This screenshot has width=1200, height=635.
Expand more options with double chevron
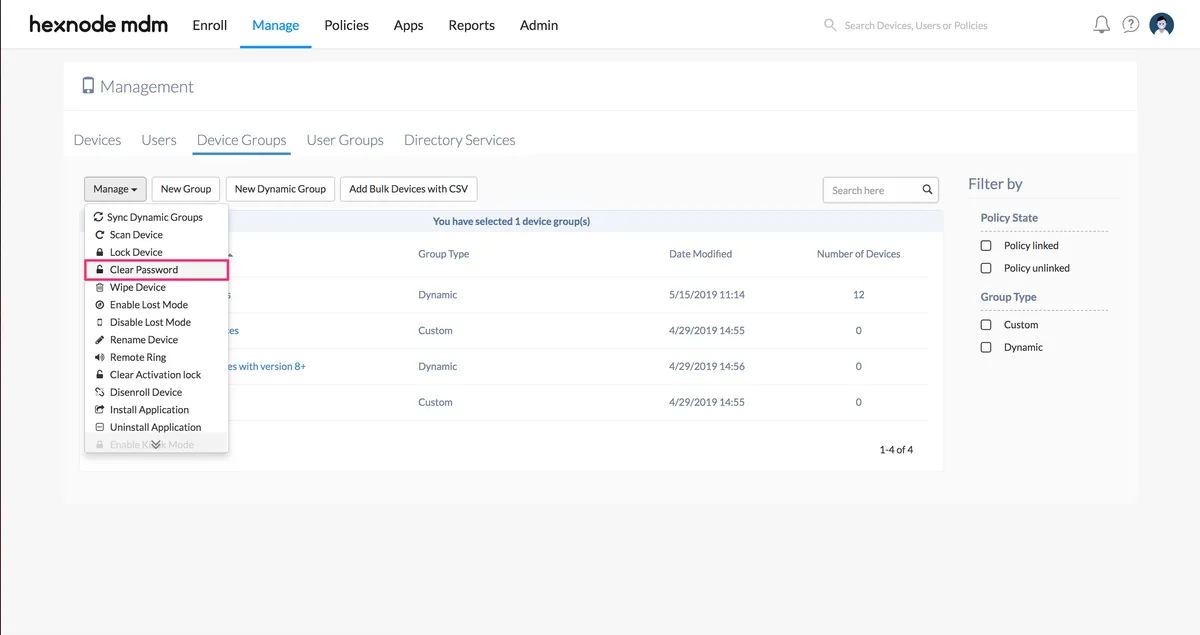point(155,445)
